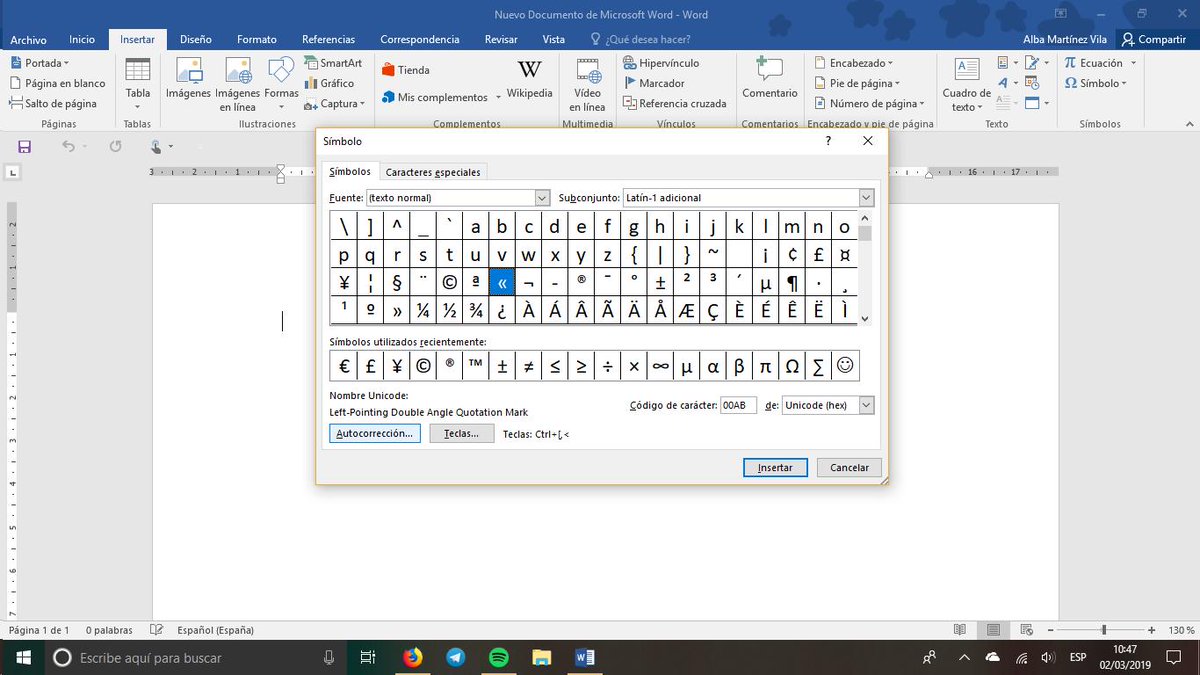Open the Unicode (hex) dropdown

[x=866, y=405]
